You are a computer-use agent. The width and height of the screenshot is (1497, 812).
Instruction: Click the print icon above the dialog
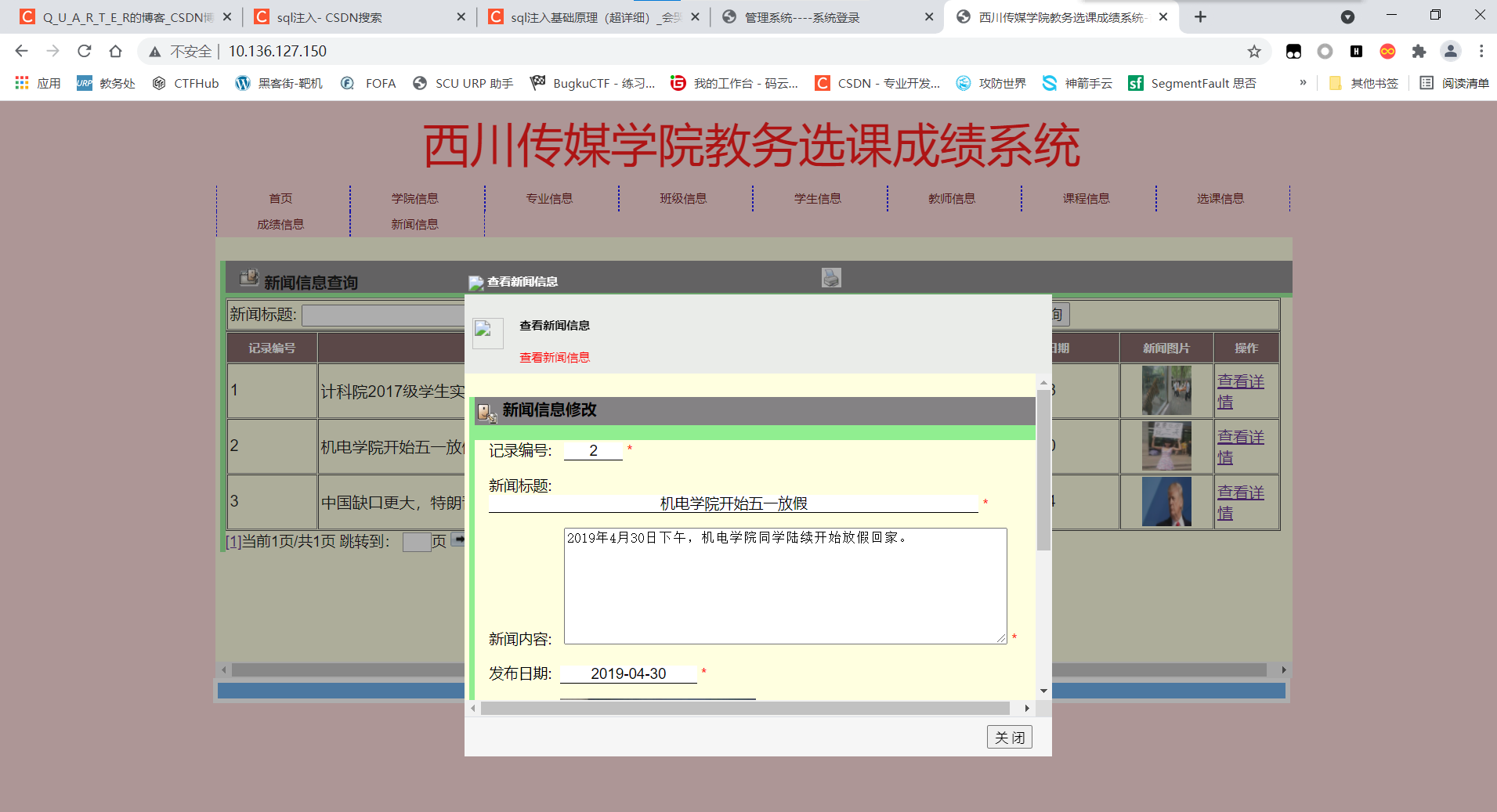(x=831, y=277)
